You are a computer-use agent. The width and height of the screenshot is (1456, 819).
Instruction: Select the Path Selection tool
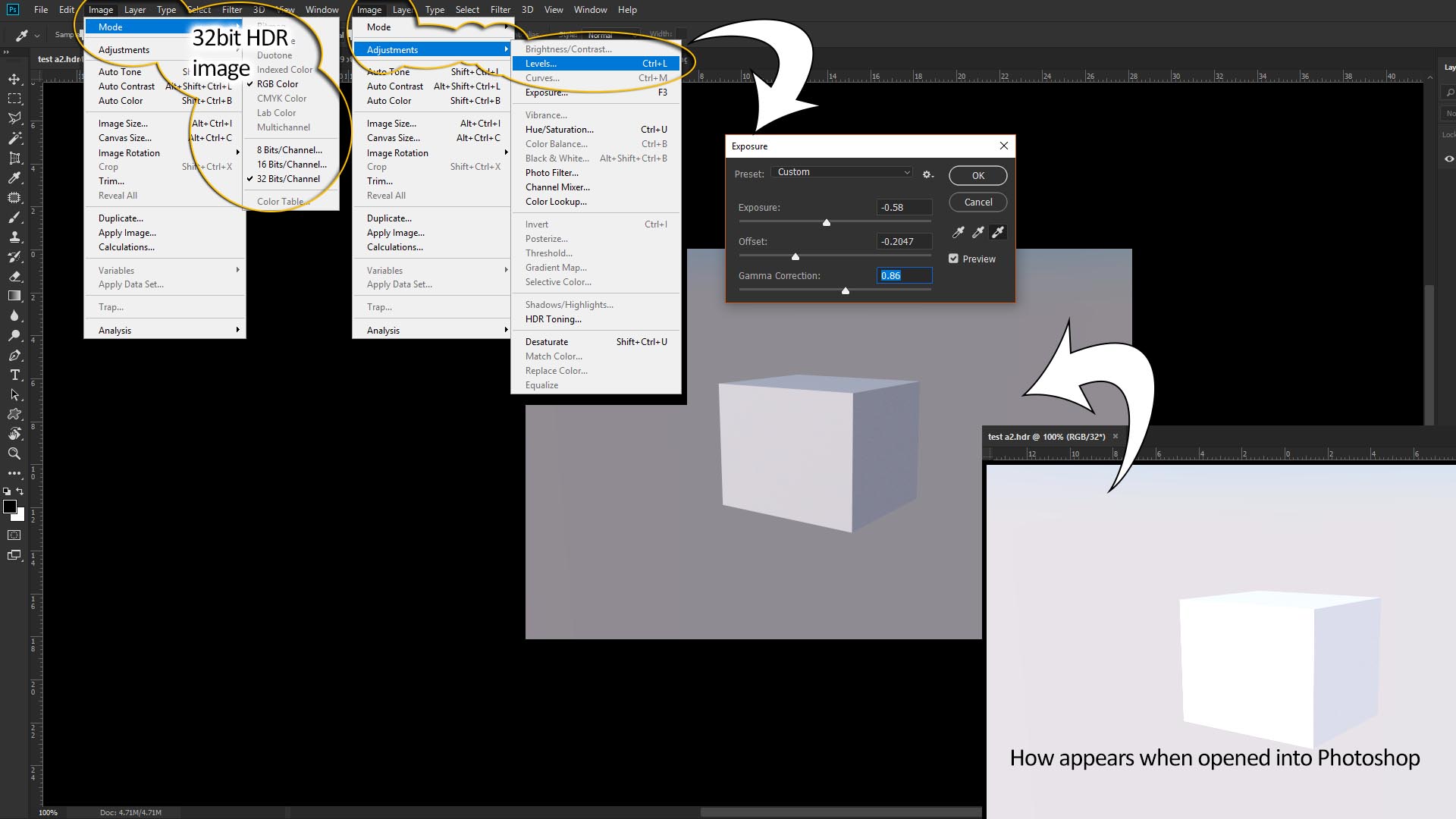14,394
